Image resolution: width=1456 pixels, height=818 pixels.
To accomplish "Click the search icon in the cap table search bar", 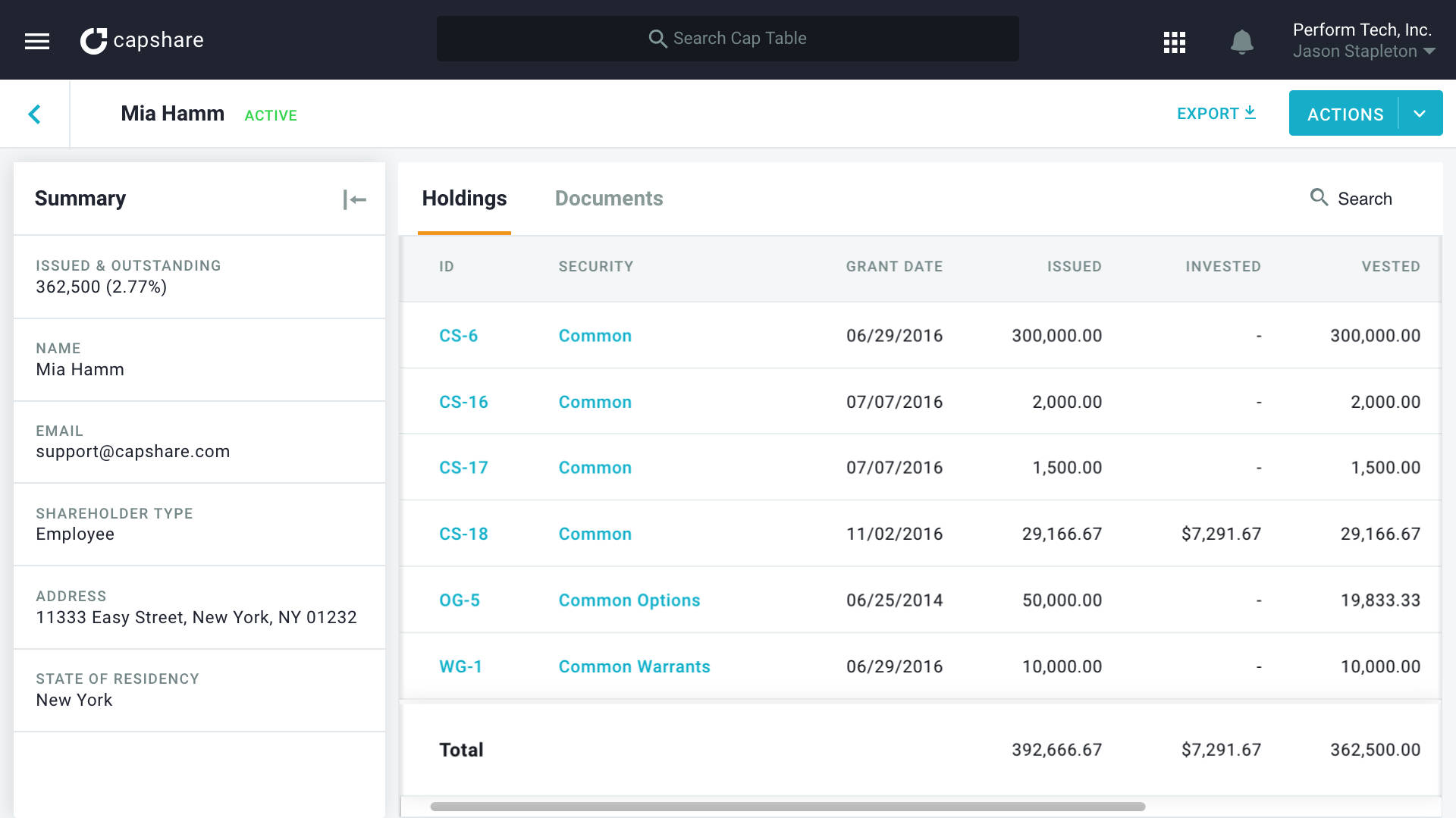I will [657, 38].
